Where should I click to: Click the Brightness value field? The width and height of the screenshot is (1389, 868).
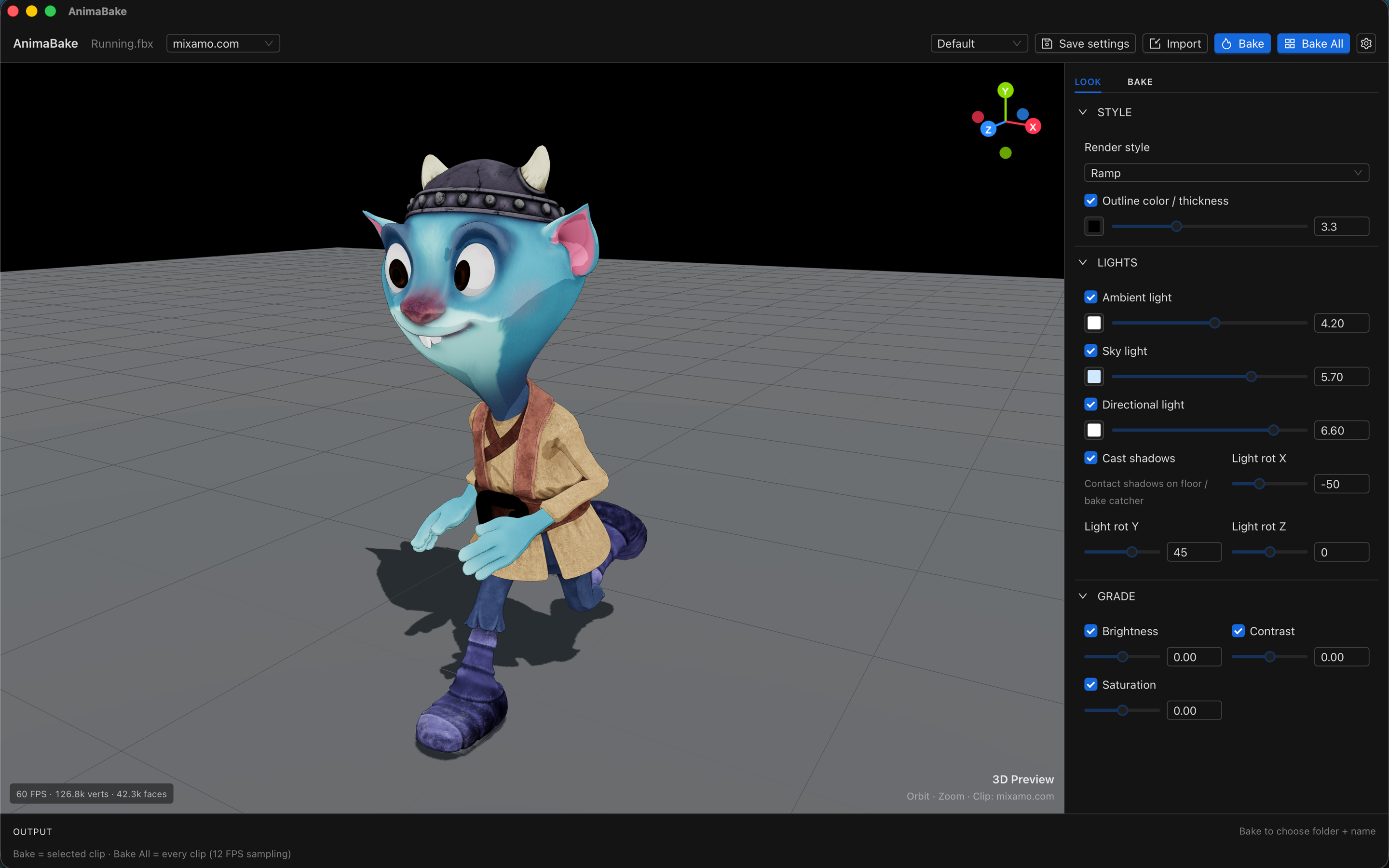click(1194, 657)
